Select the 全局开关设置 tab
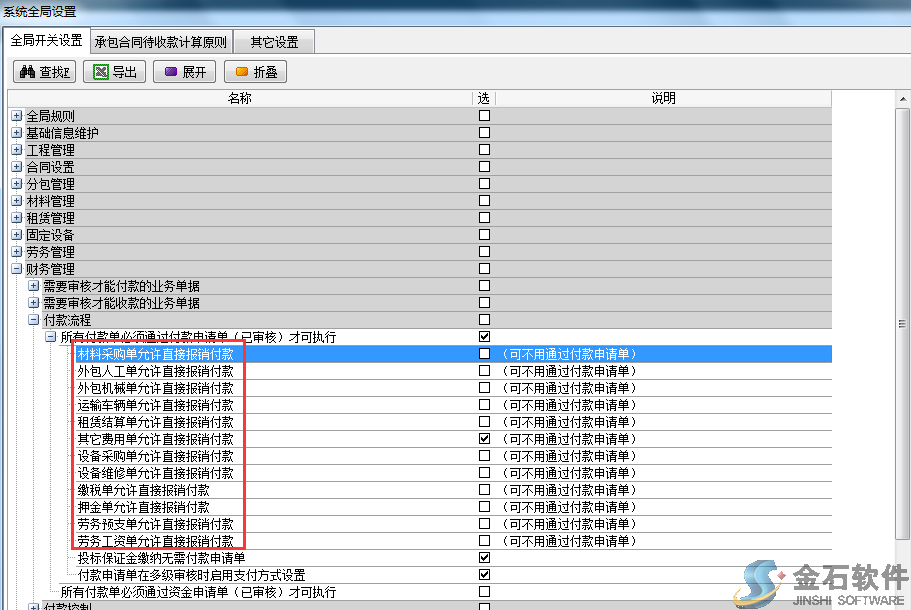This screenshot has height=610, width=911. pyautogui.click(x=46, y=41)
